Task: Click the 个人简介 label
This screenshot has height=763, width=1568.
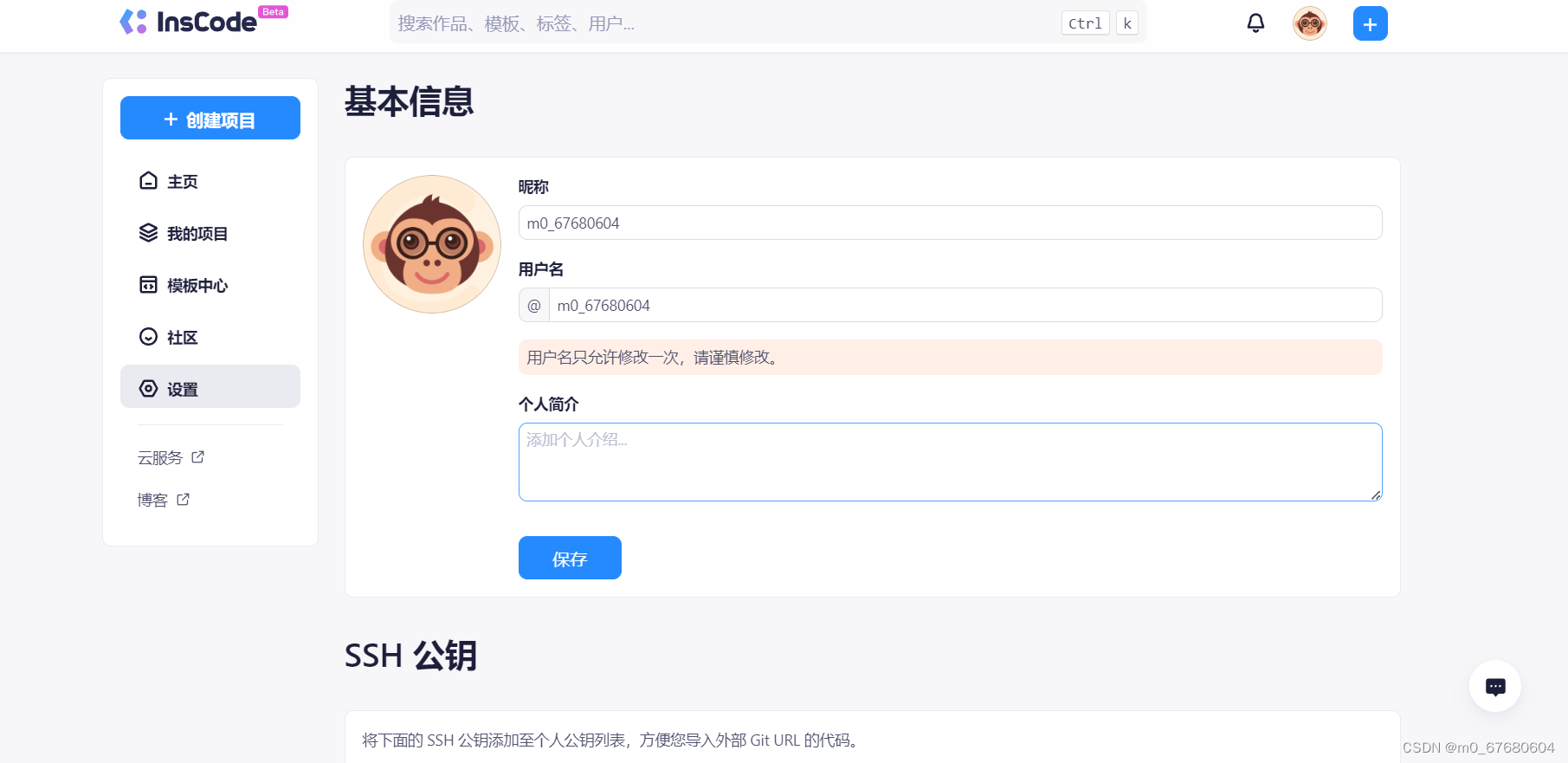Action: (x=549, y=404)
